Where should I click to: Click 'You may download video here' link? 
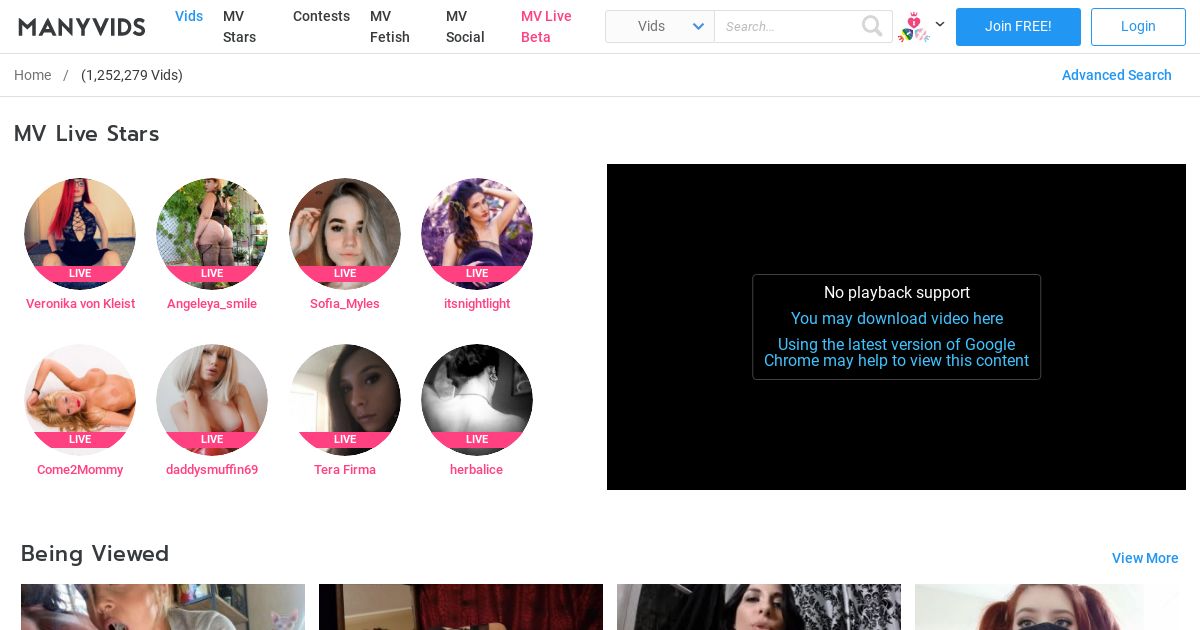[x=897, y=318]
